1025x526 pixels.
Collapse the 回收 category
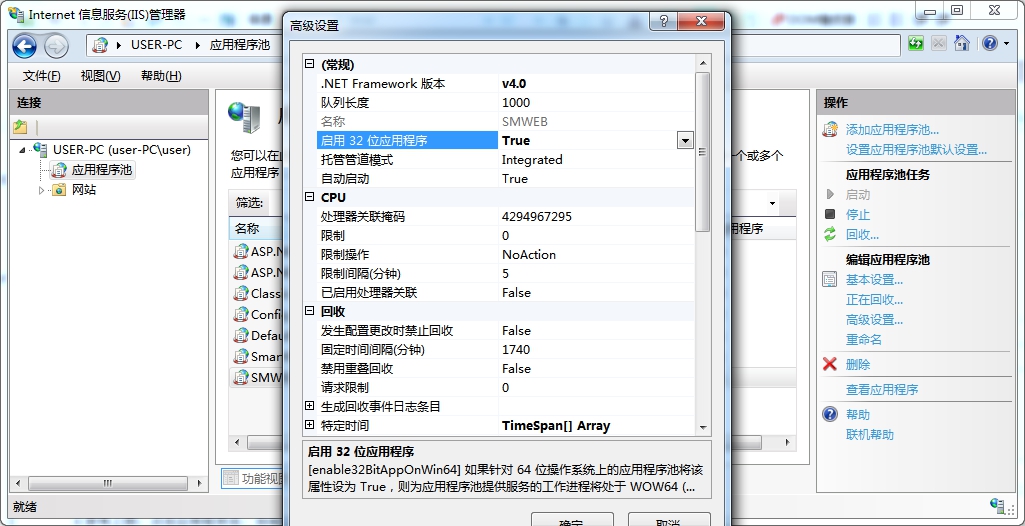coord(310,311)
